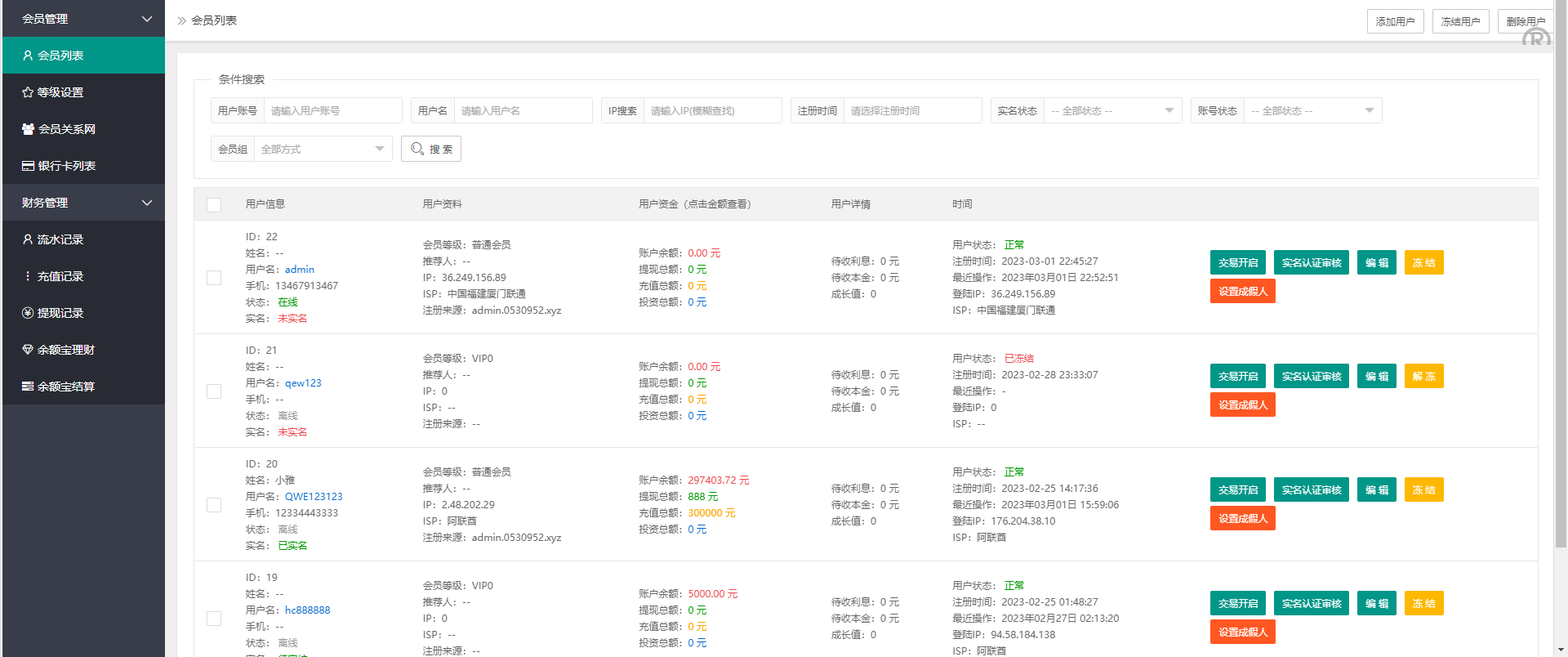Click the person icon beside 会员列表
1568x657 pixels.
click(x=28, y=56)
